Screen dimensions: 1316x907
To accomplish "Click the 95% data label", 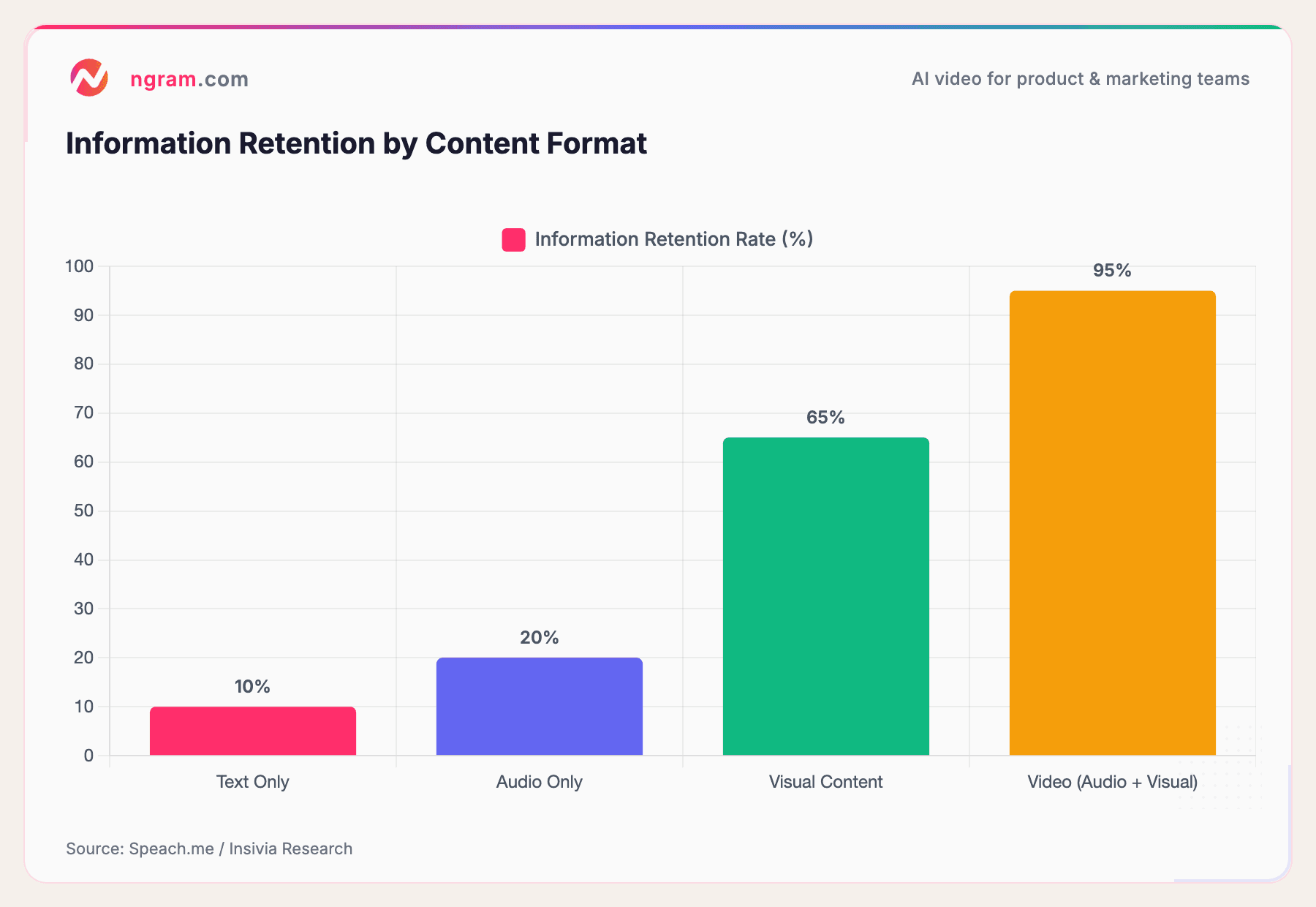I will tap(1111, 271).
